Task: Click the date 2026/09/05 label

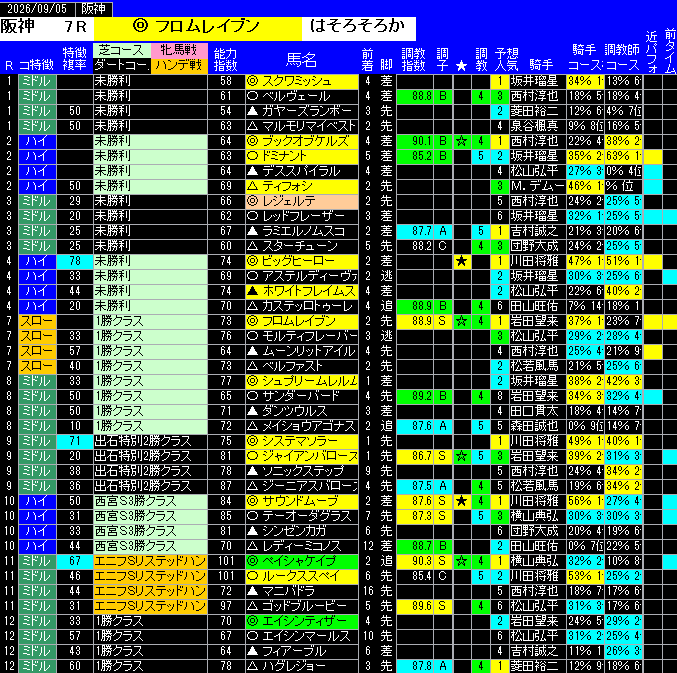Action: (x=37, y=8)
